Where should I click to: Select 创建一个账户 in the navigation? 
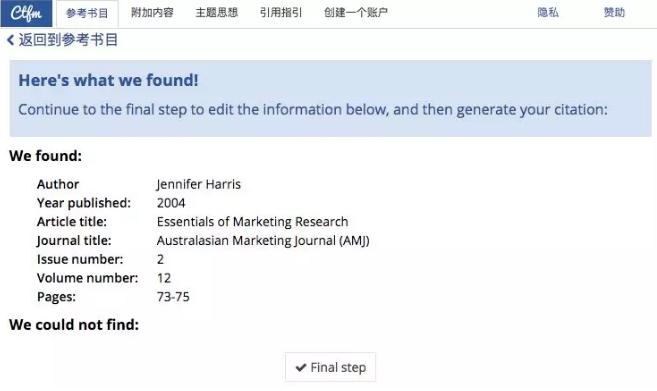(x=356, y=13)
